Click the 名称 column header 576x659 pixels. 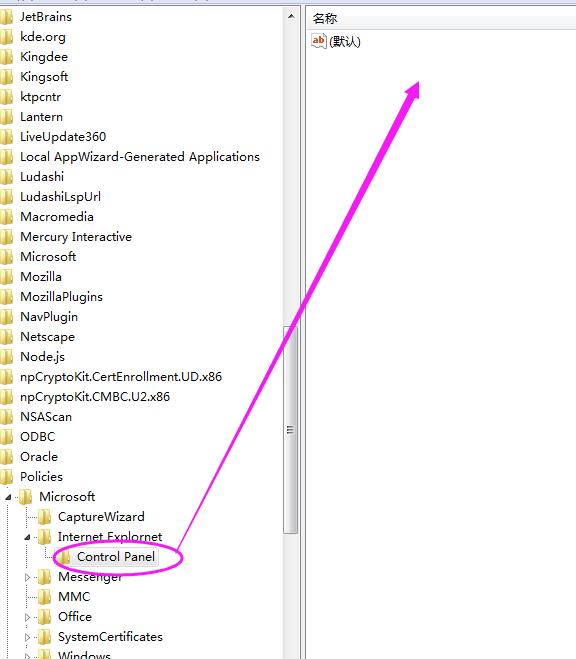(x=325, y=18)
